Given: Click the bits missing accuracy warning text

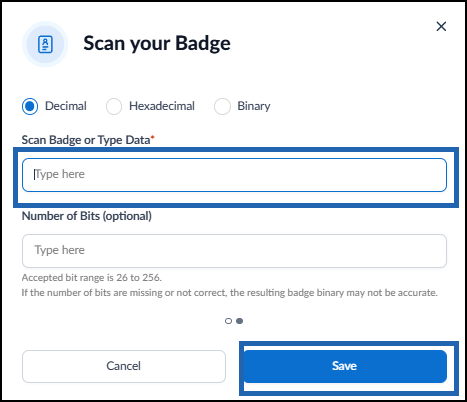Looking at the screenshot, I should 230,293.
